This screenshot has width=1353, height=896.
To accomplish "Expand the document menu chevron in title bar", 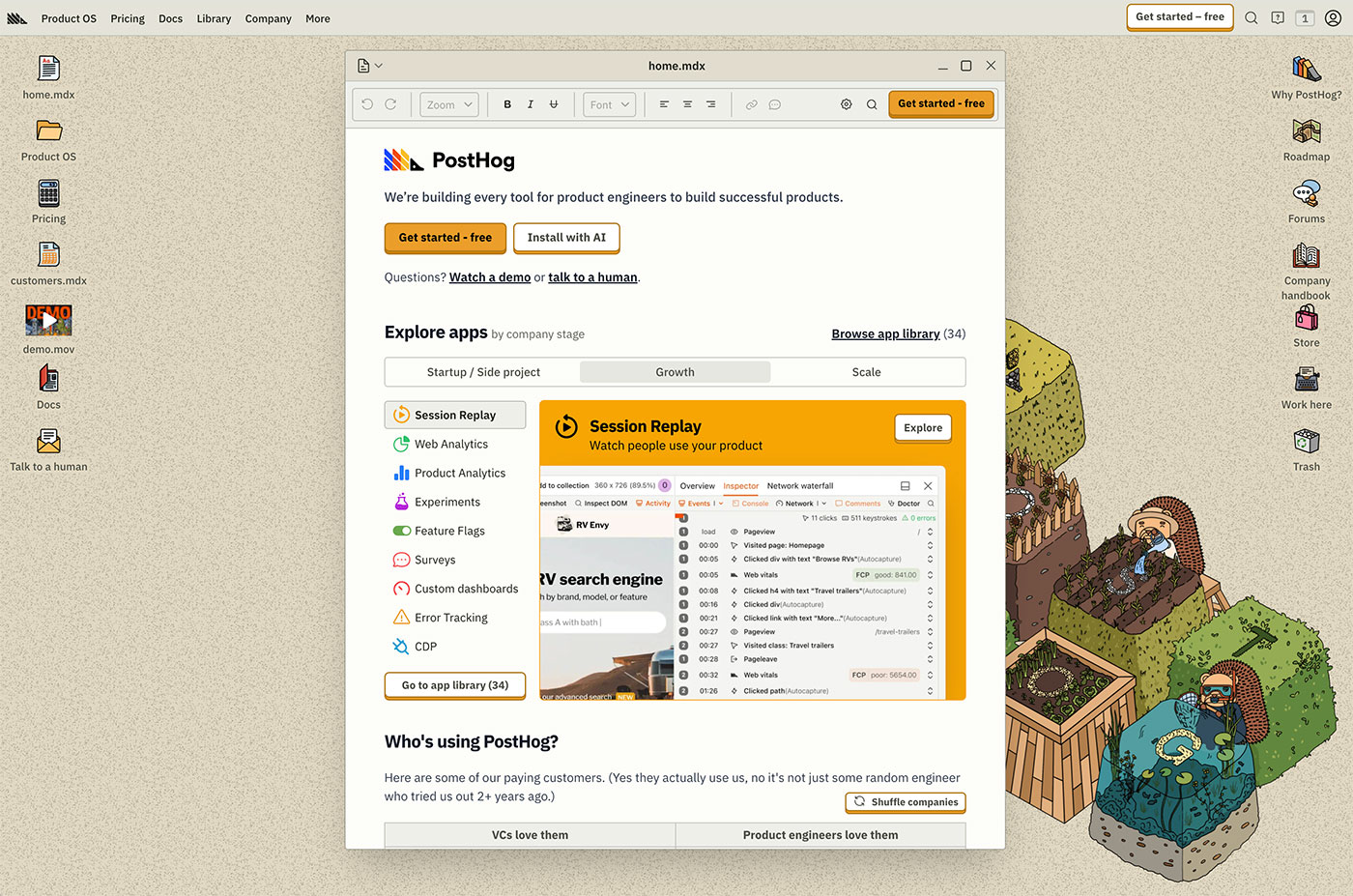I will (x=378, y=66).
